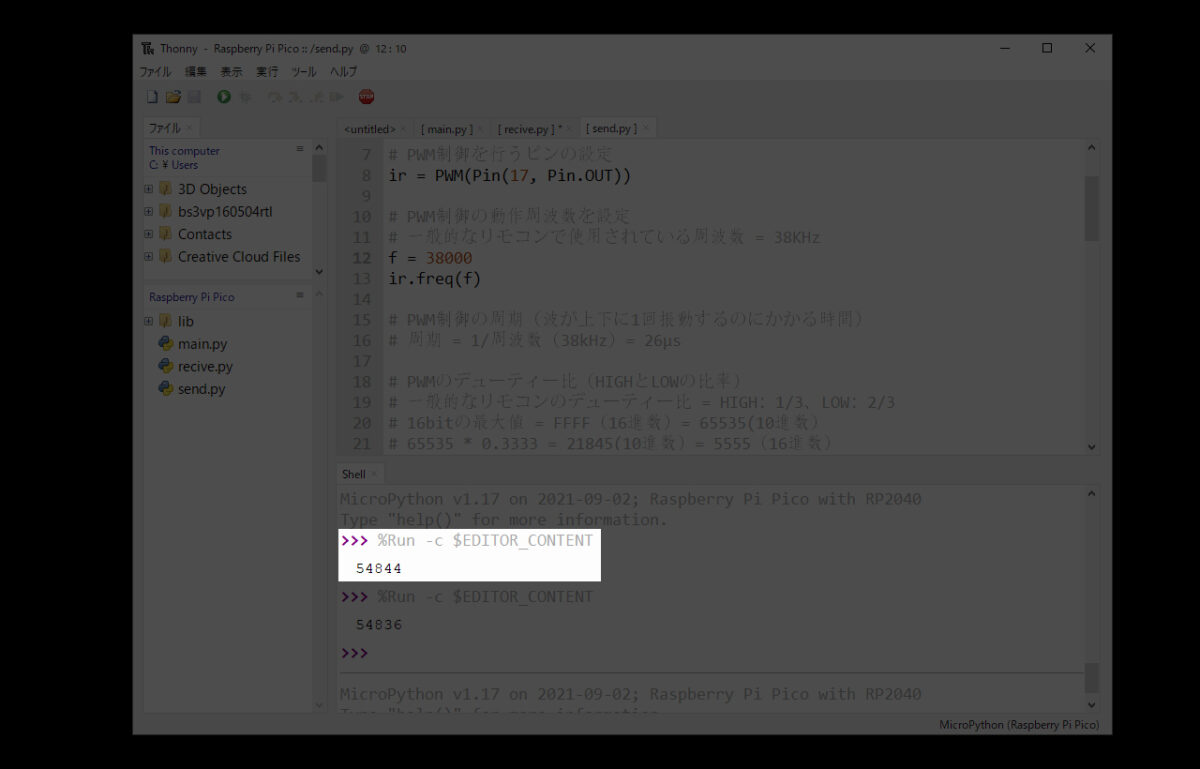Click the empty Shell prompt line
Screen dimensions: 1200x769
pos(600,653)
